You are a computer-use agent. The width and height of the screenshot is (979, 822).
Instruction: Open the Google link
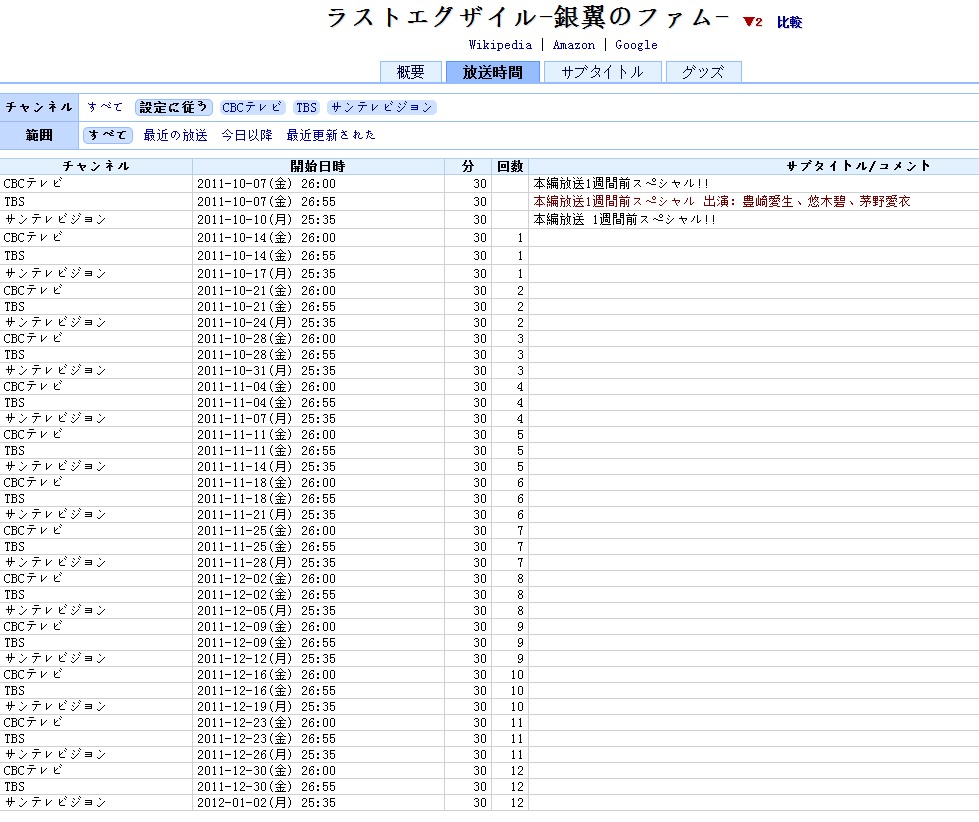[636, 45]
